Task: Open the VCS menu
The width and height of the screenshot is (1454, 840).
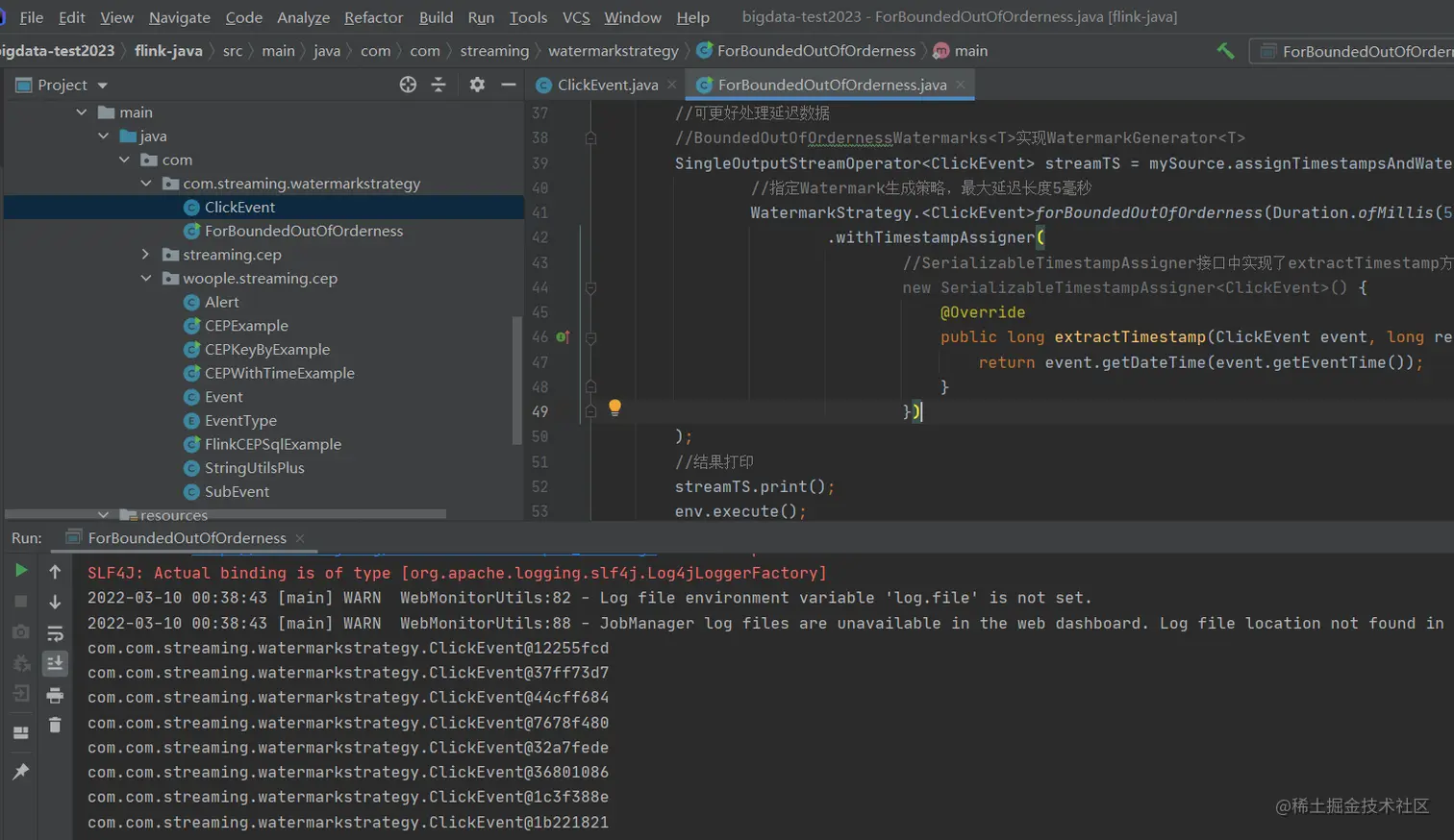Action: 576,17
